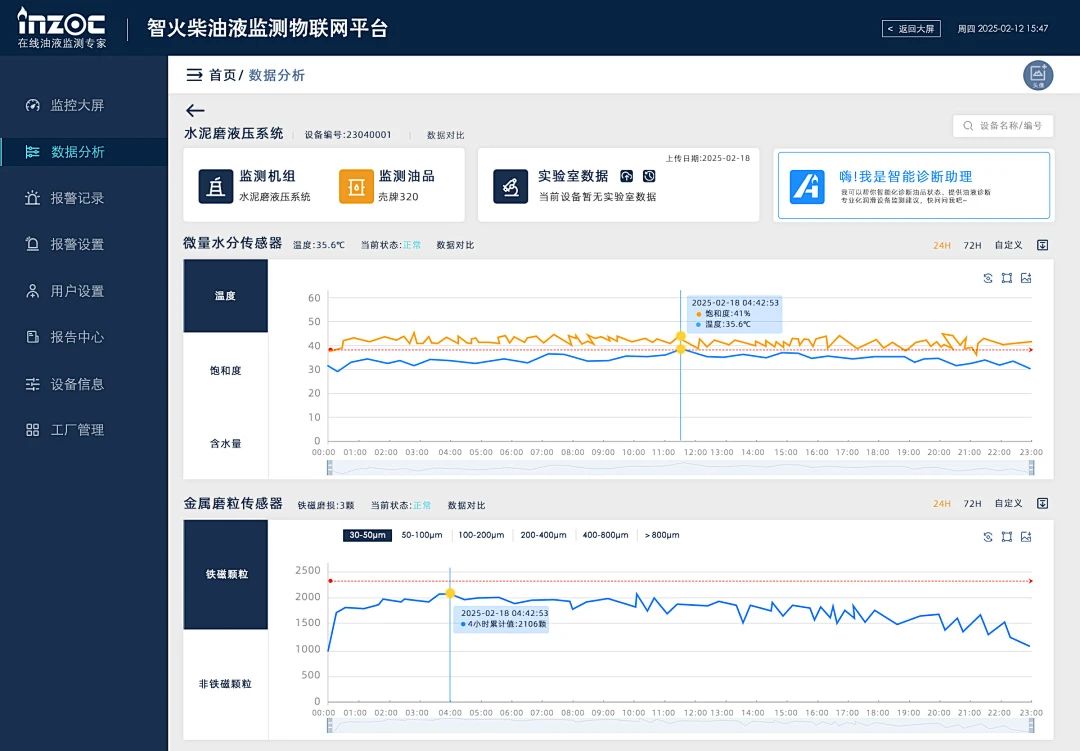The height and width of the screenshot is (751, 1080).
Task: Open the 自定义 custom date range picker
Action: click(x=1007, y=245)
